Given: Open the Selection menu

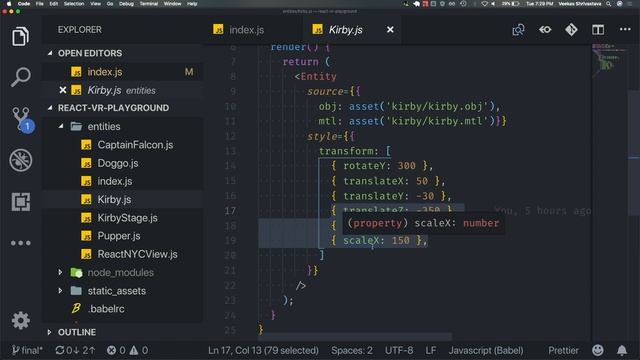Looking at the screenshot, I should (x=74, y=4).
